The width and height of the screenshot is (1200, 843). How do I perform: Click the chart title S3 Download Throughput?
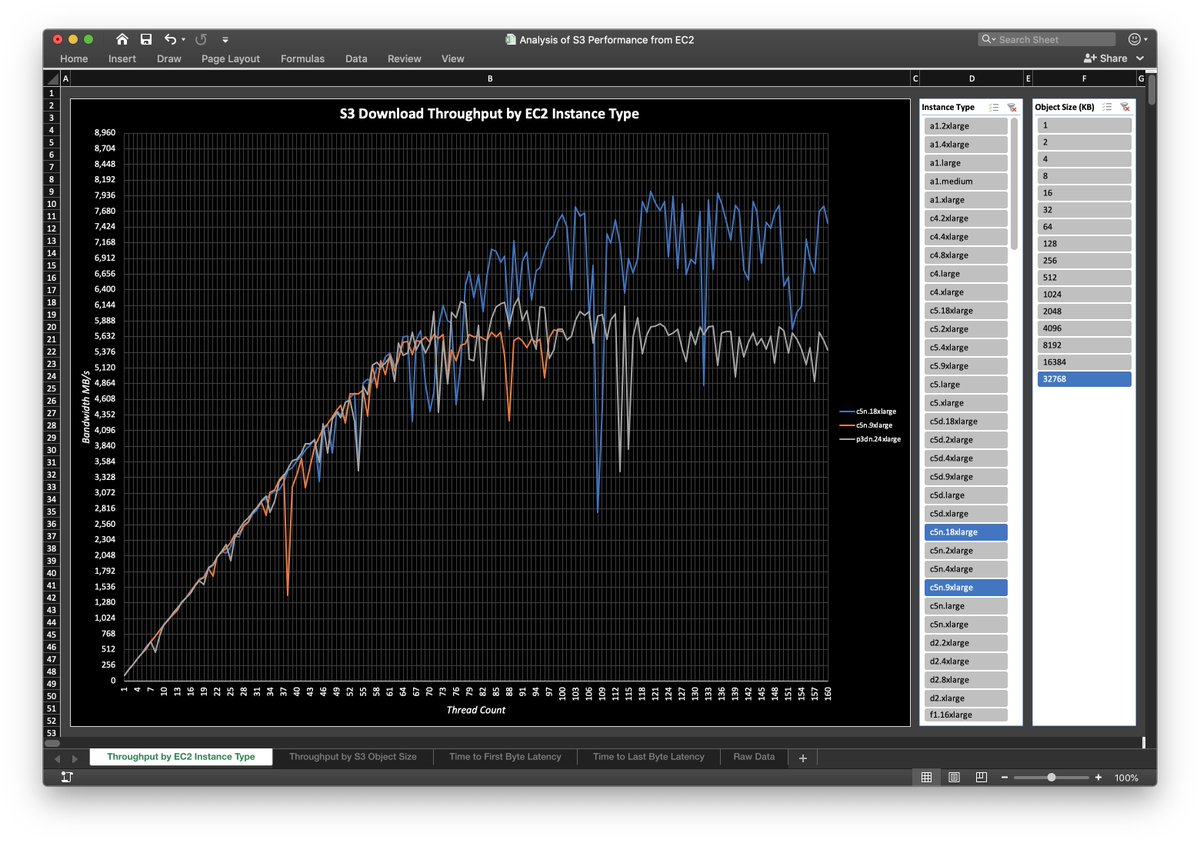489,113
